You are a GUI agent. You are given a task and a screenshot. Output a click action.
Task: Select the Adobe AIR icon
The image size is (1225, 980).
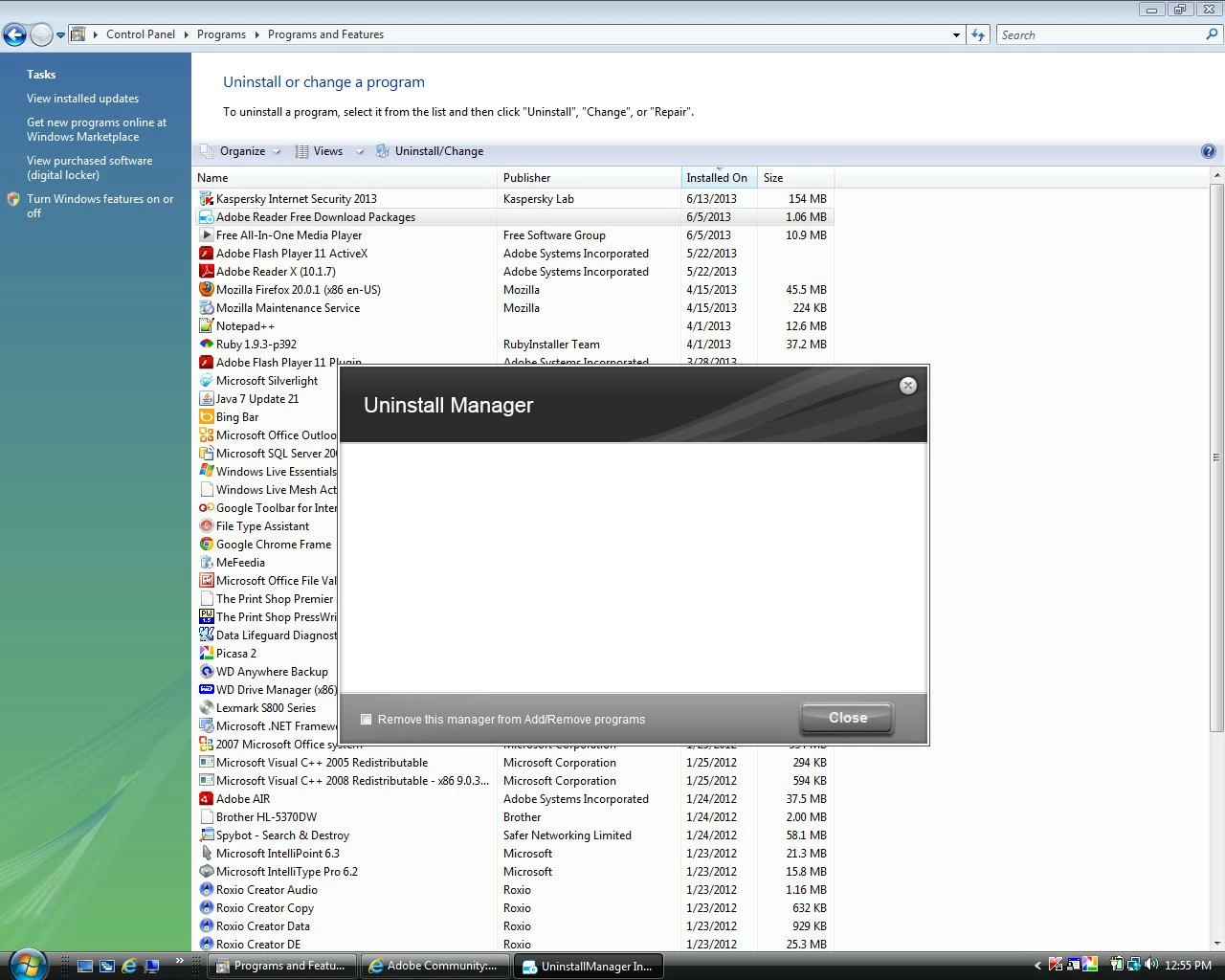(x=206, y=799)
